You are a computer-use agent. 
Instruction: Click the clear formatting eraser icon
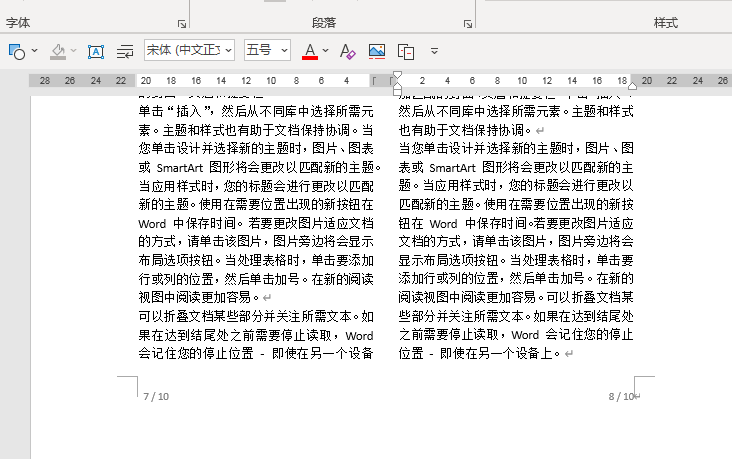(347, 50)
